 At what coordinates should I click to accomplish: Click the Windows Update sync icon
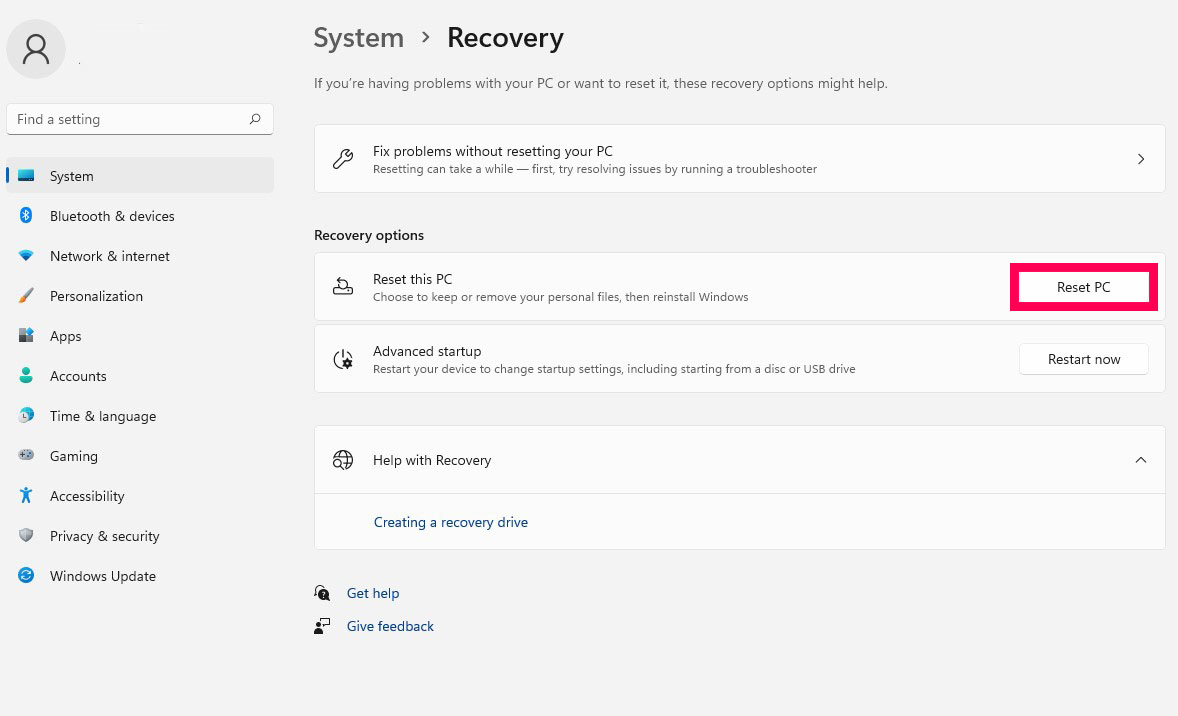(x=26, y=575)
